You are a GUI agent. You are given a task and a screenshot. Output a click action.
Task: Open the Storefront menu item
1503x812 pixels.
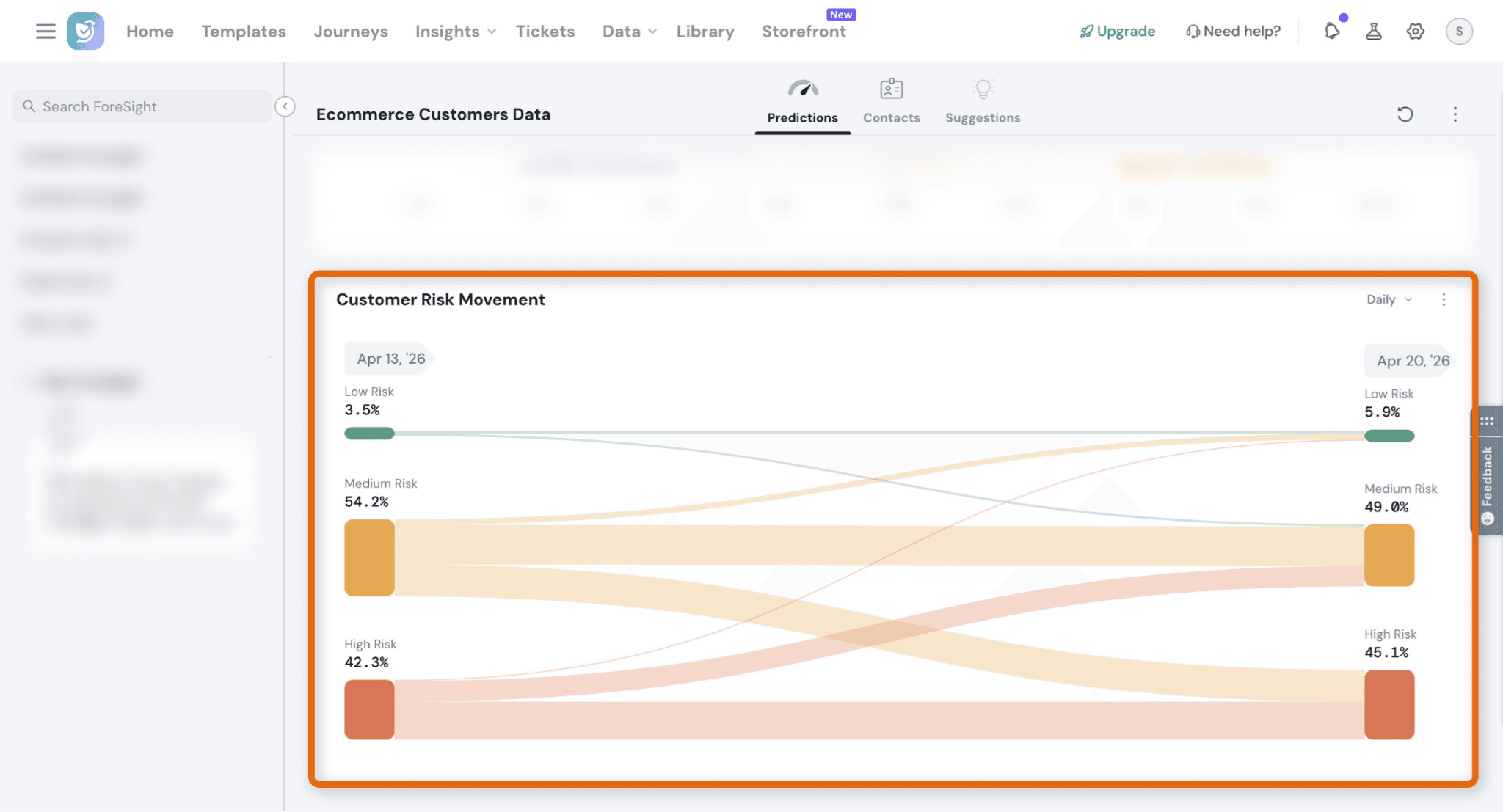coord(804,31)
